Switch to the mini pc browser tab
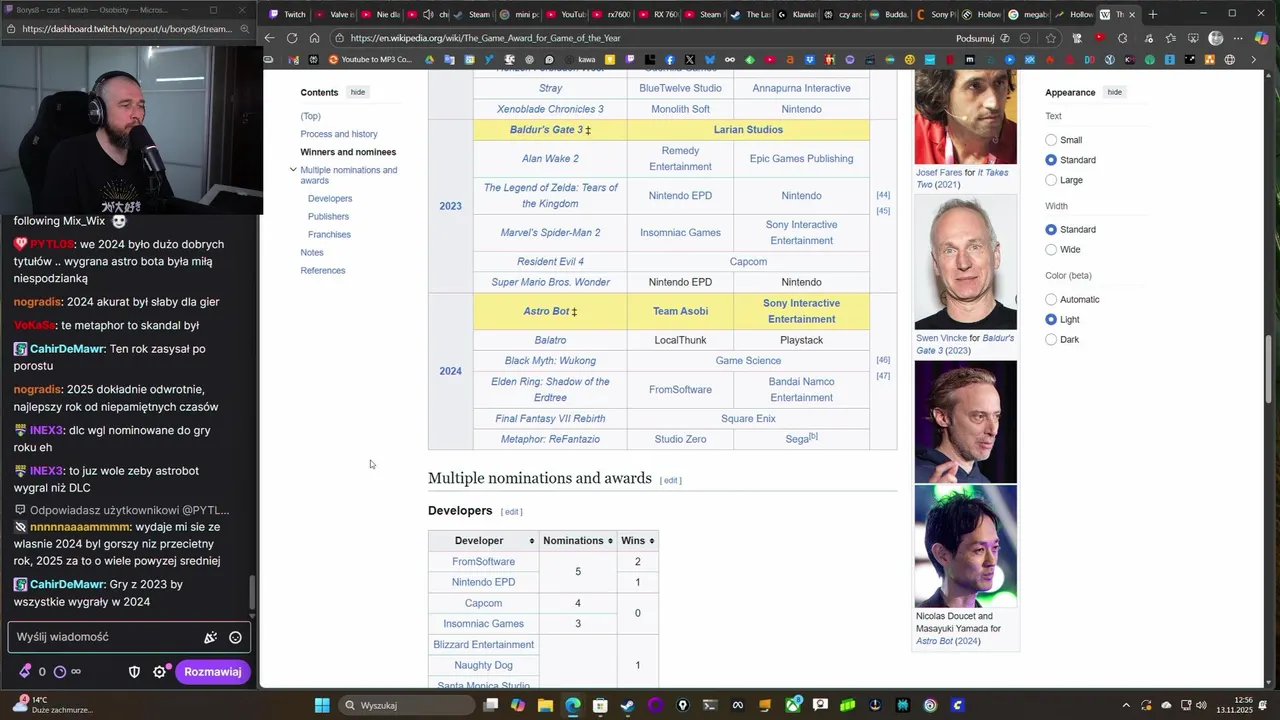 (521, 14)
